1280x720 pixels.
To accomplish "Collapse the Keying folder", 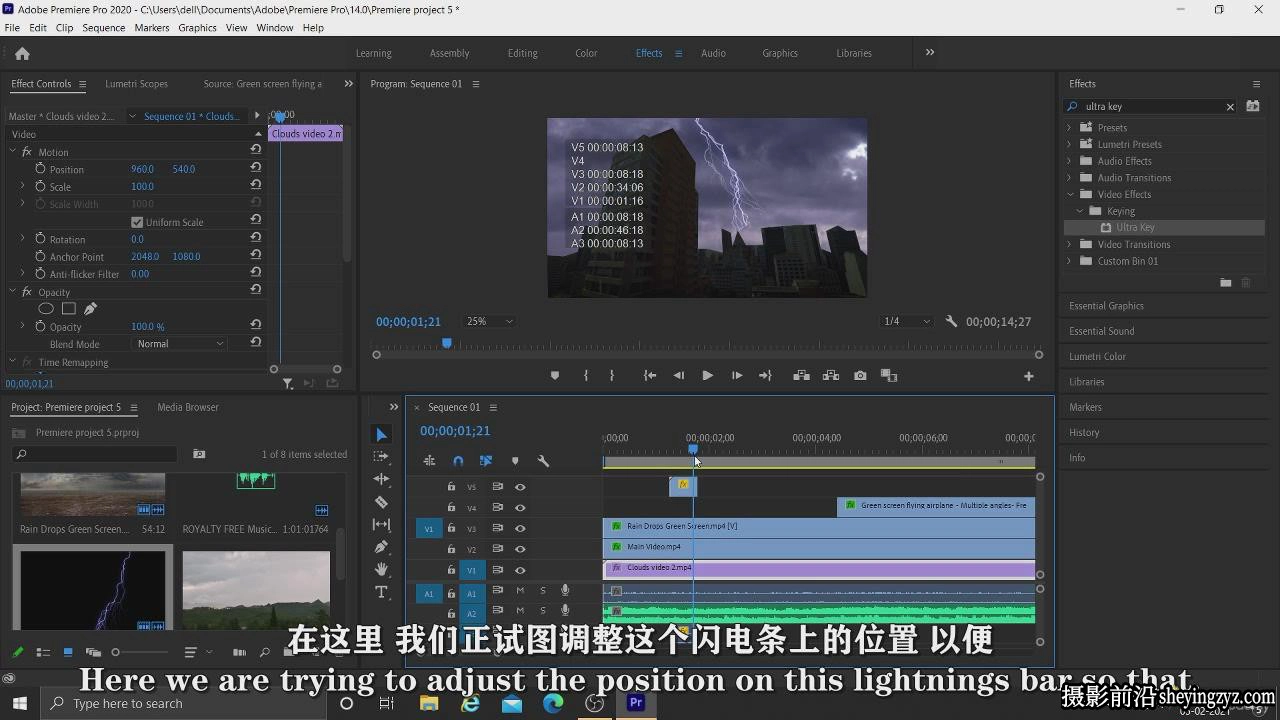I will (x=1080, y=211).
